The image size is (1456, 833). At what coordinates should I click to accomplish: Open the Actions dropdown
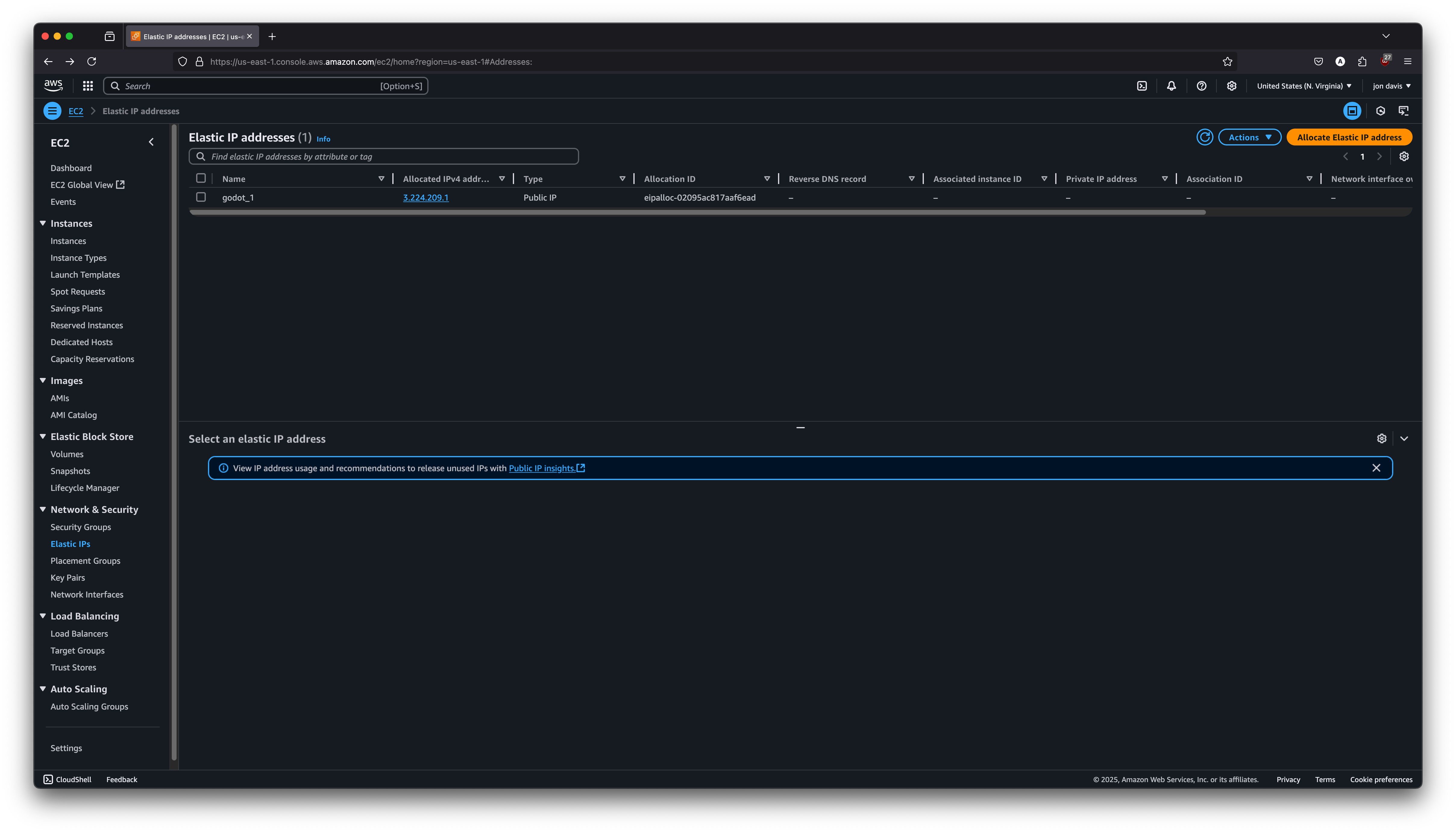(x=1249, y=137)
